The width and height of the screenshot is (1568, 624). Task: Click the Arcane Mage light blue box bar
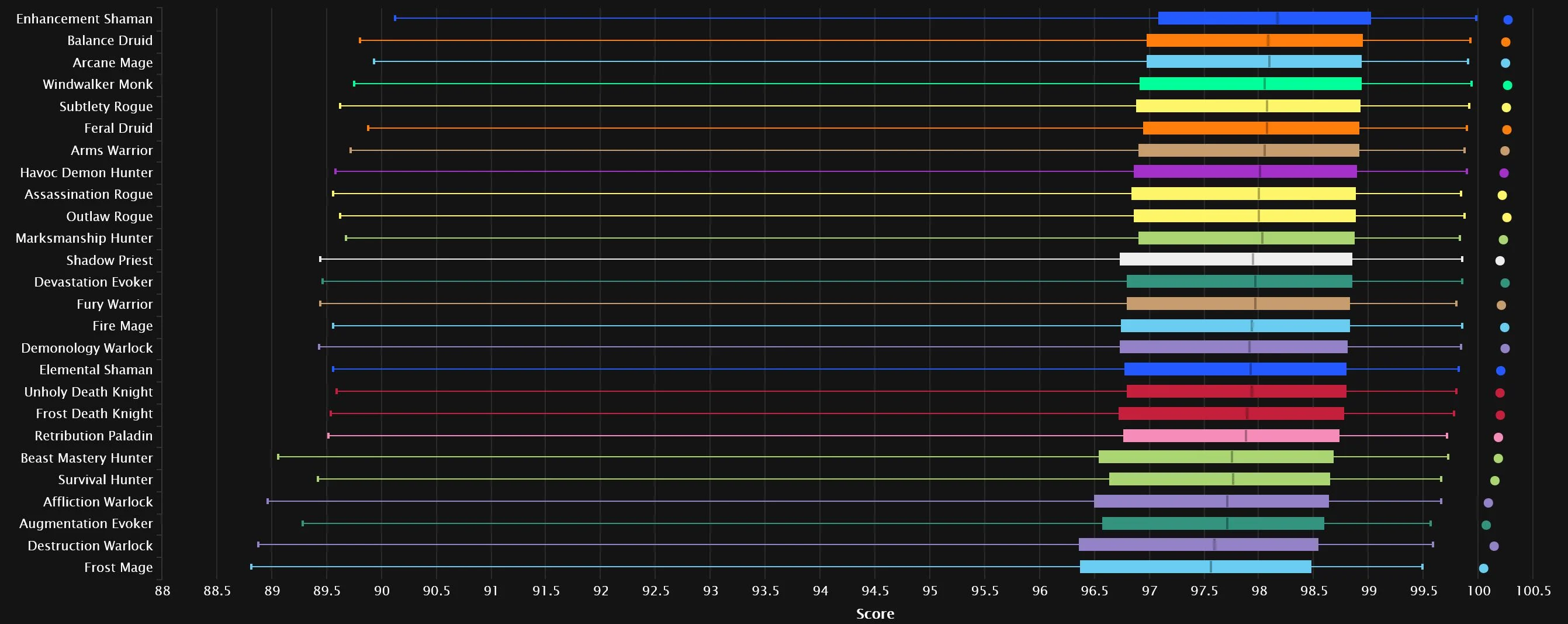point(1254,61)
